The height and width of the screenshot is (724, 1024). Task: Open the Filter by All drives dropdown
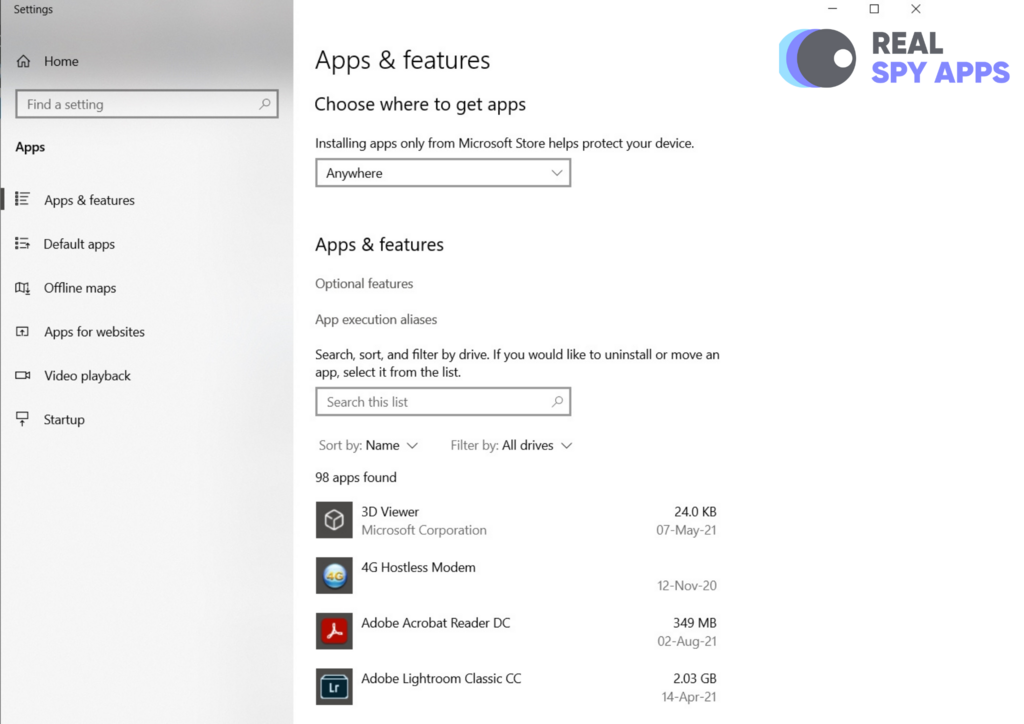[511, 445]
